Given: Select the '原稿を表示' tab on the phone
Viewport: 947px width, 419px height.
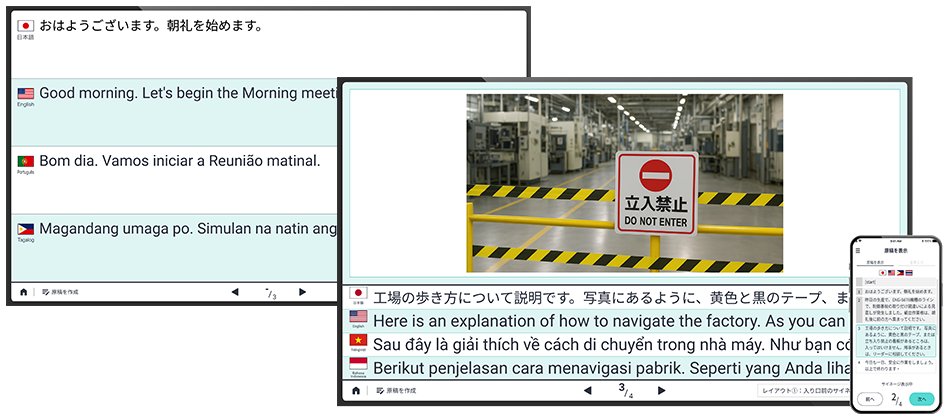Looking at the screenshot, I should tap(874, 262).
